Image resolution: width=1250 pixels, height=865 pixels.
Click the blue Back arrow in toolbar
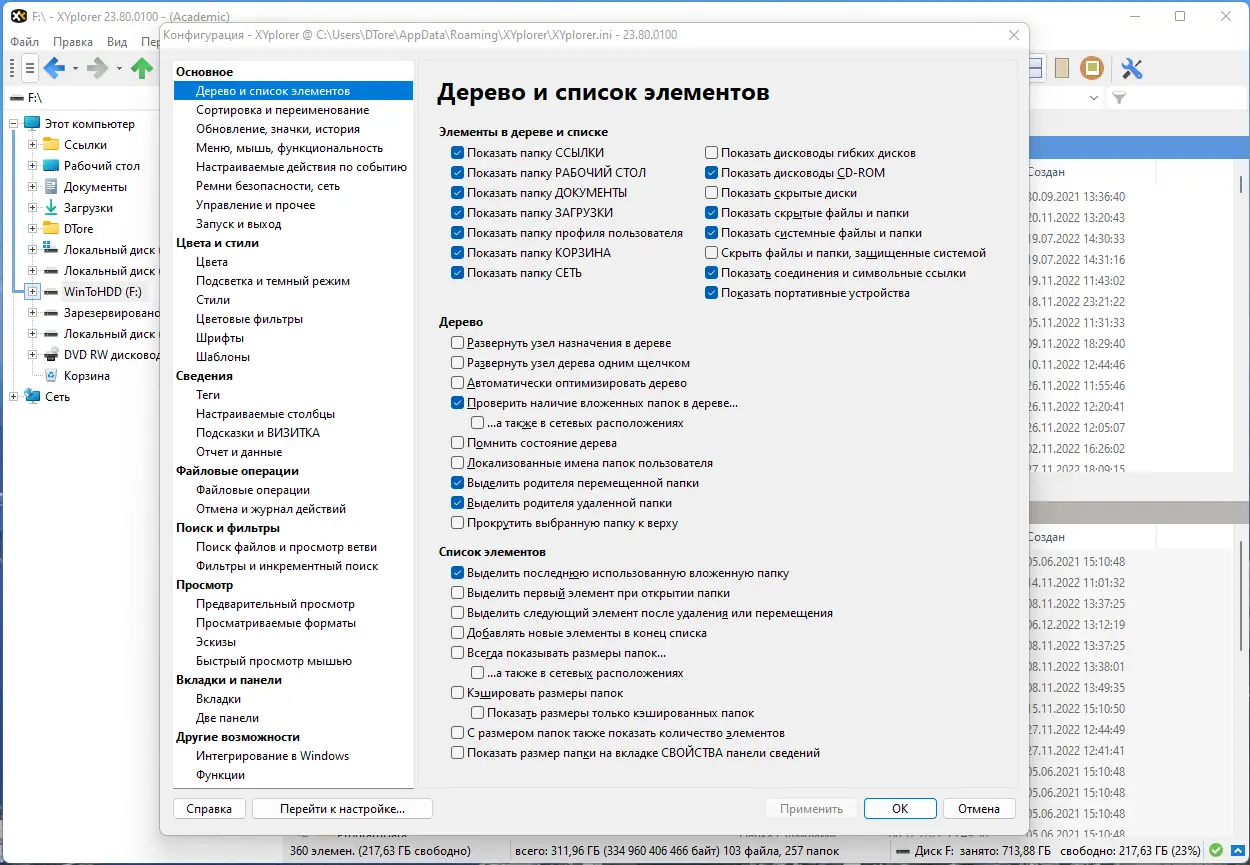[x=54, y=68]
